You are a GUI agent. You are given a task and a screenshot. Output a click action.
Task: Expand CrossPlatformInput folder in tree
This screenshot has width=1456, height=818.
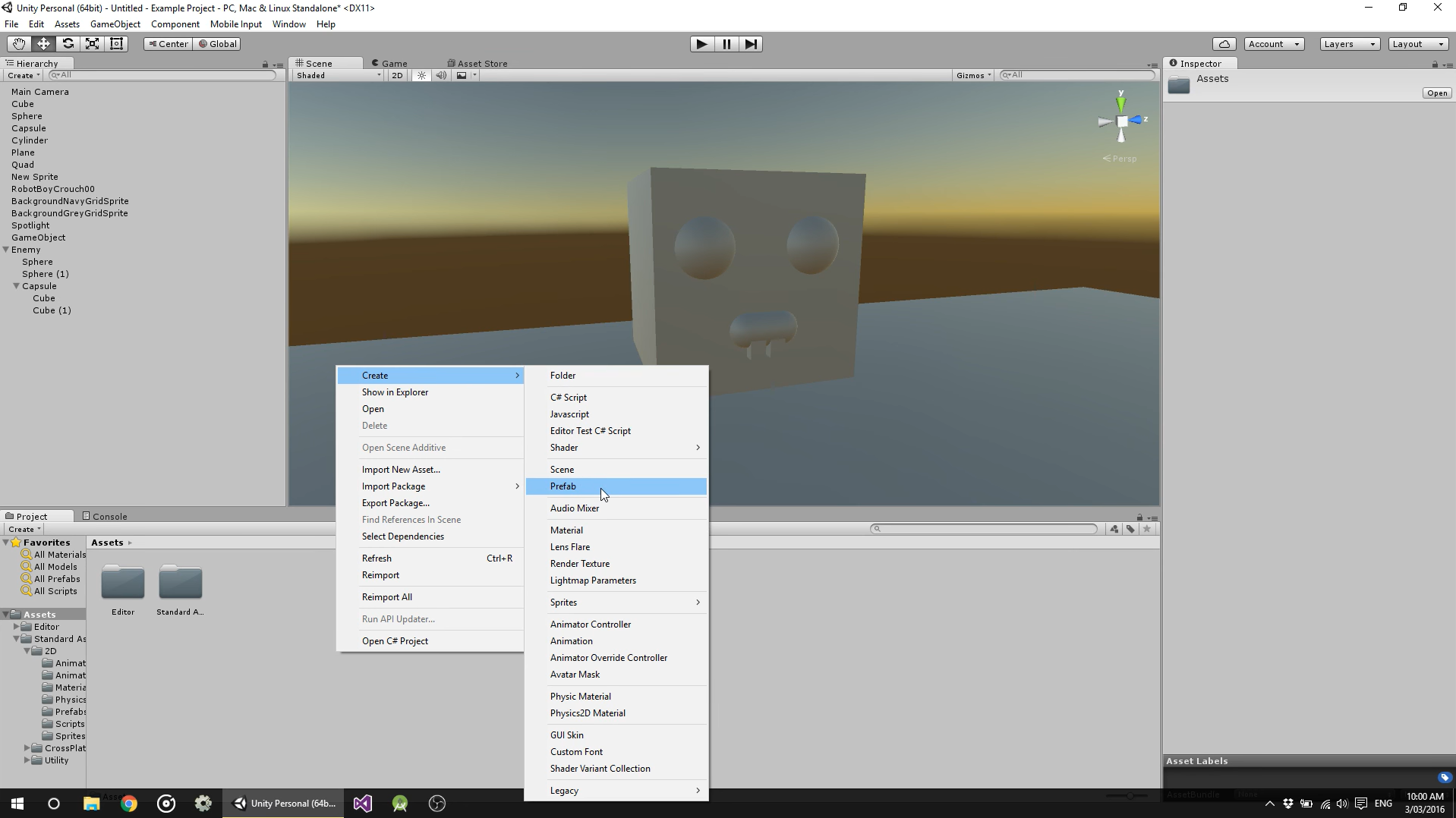[27, 748]
